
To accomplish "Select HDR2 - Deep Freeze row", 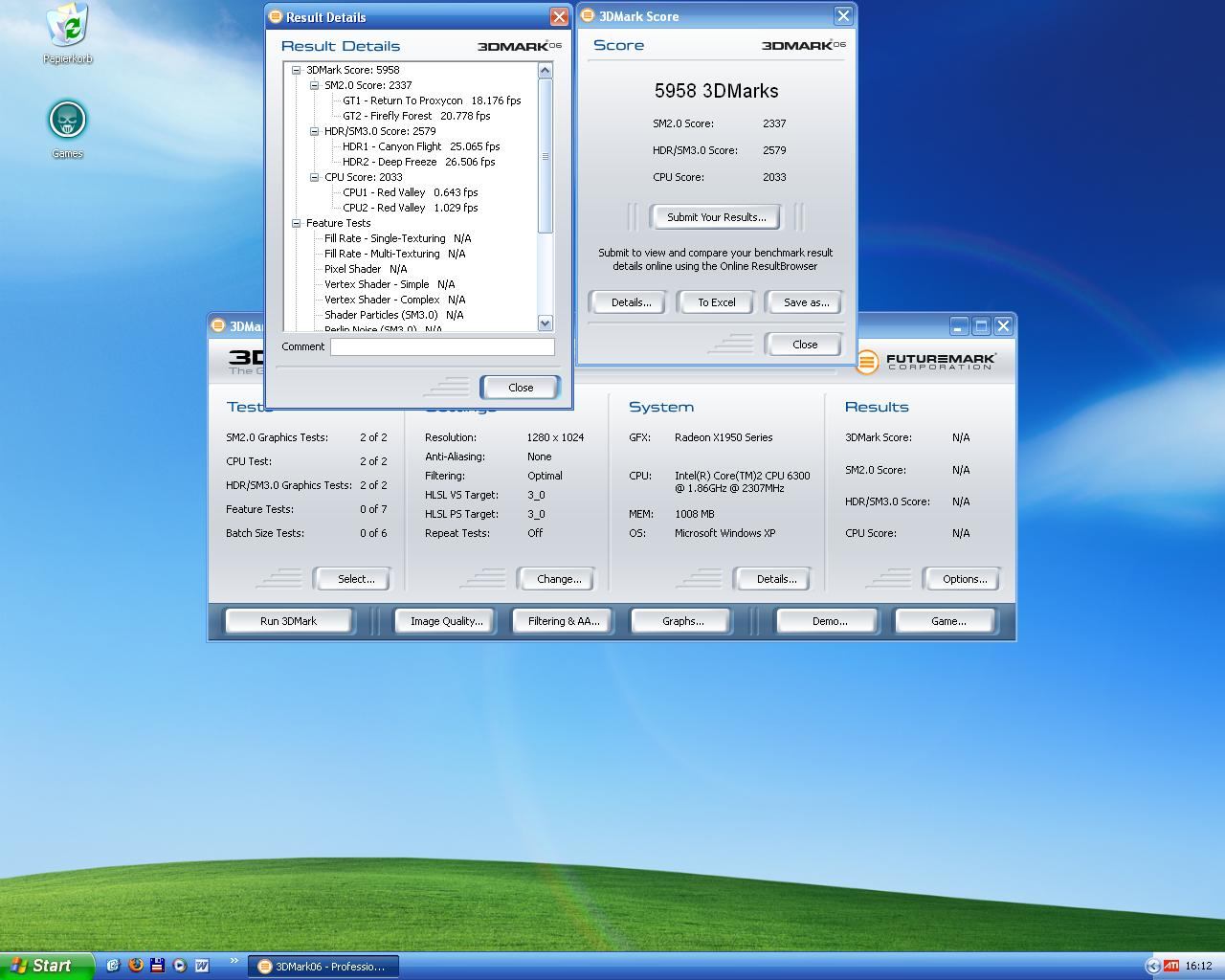I will click(419, 162).
